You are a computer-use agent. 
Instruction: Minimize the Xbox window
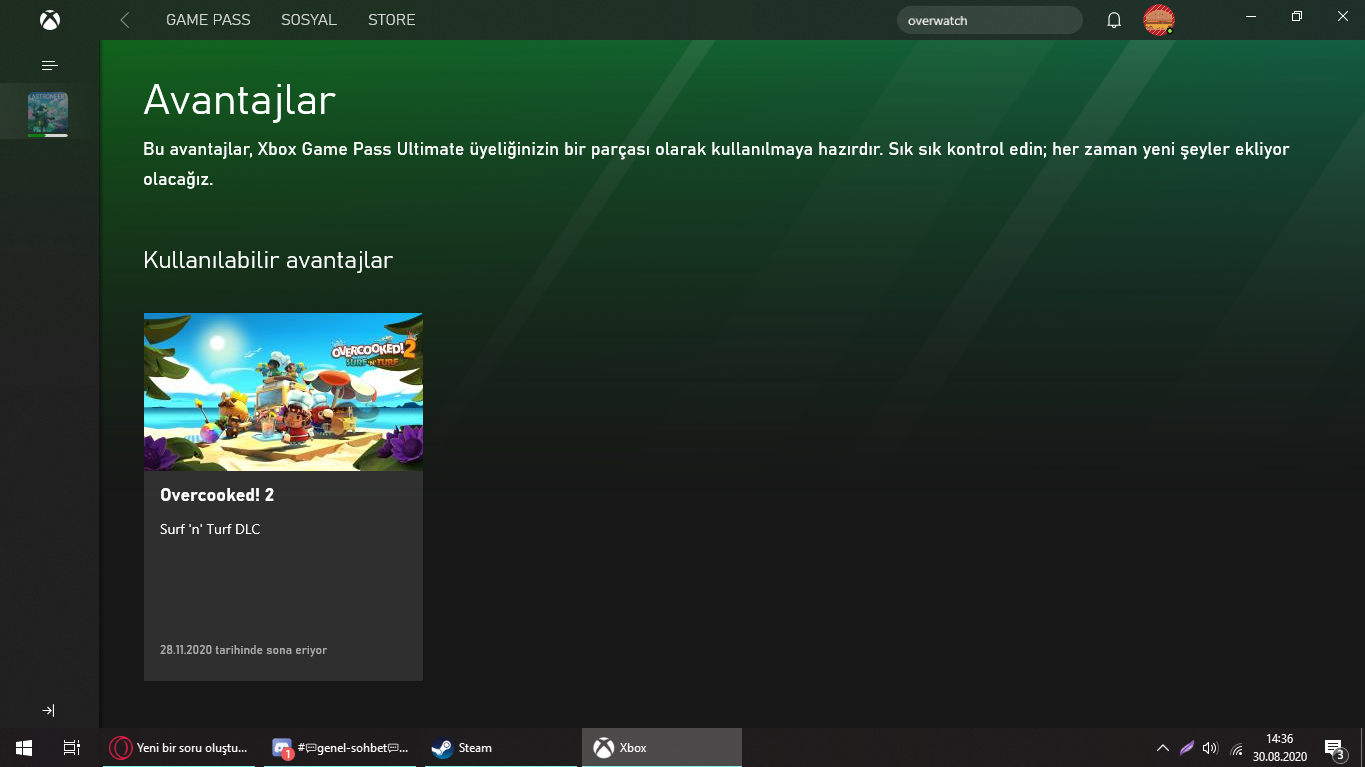(x=1250, y=17)
